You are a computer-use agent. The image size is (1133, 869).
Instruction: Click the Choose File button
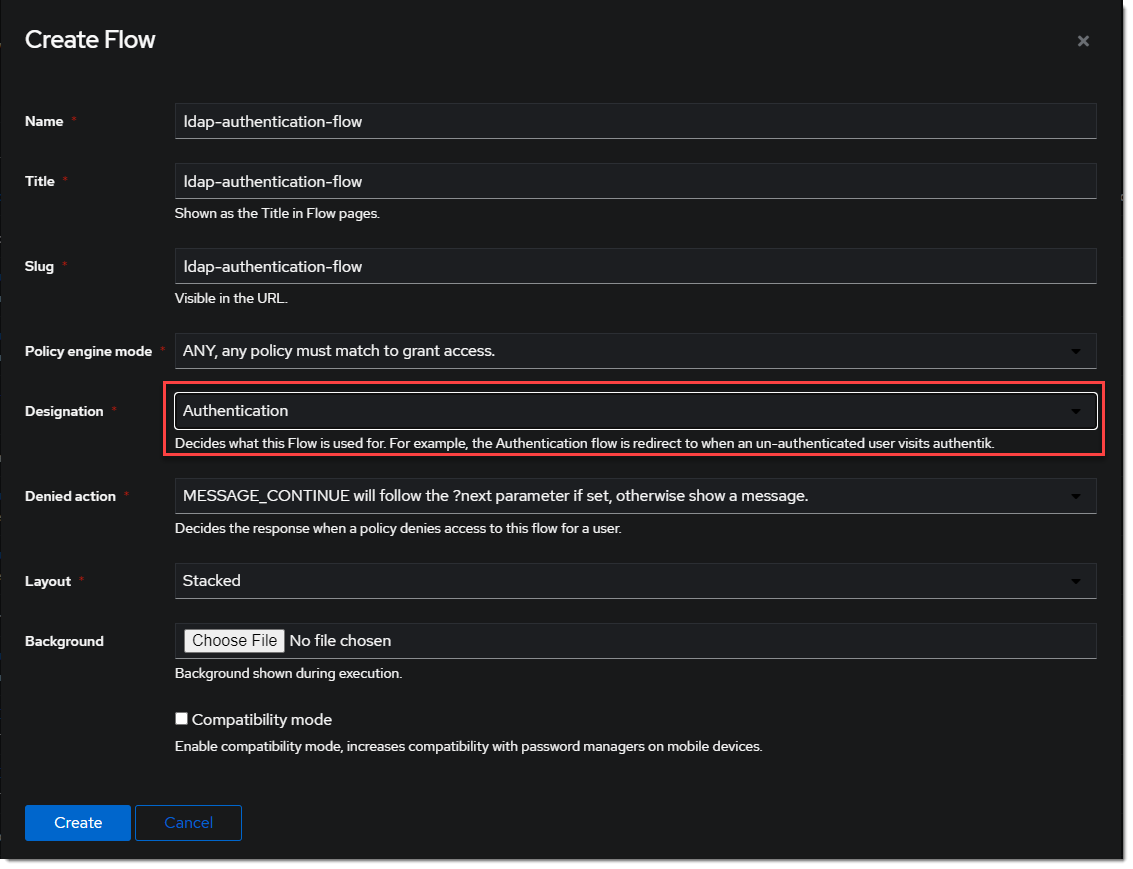pos(235,641)
